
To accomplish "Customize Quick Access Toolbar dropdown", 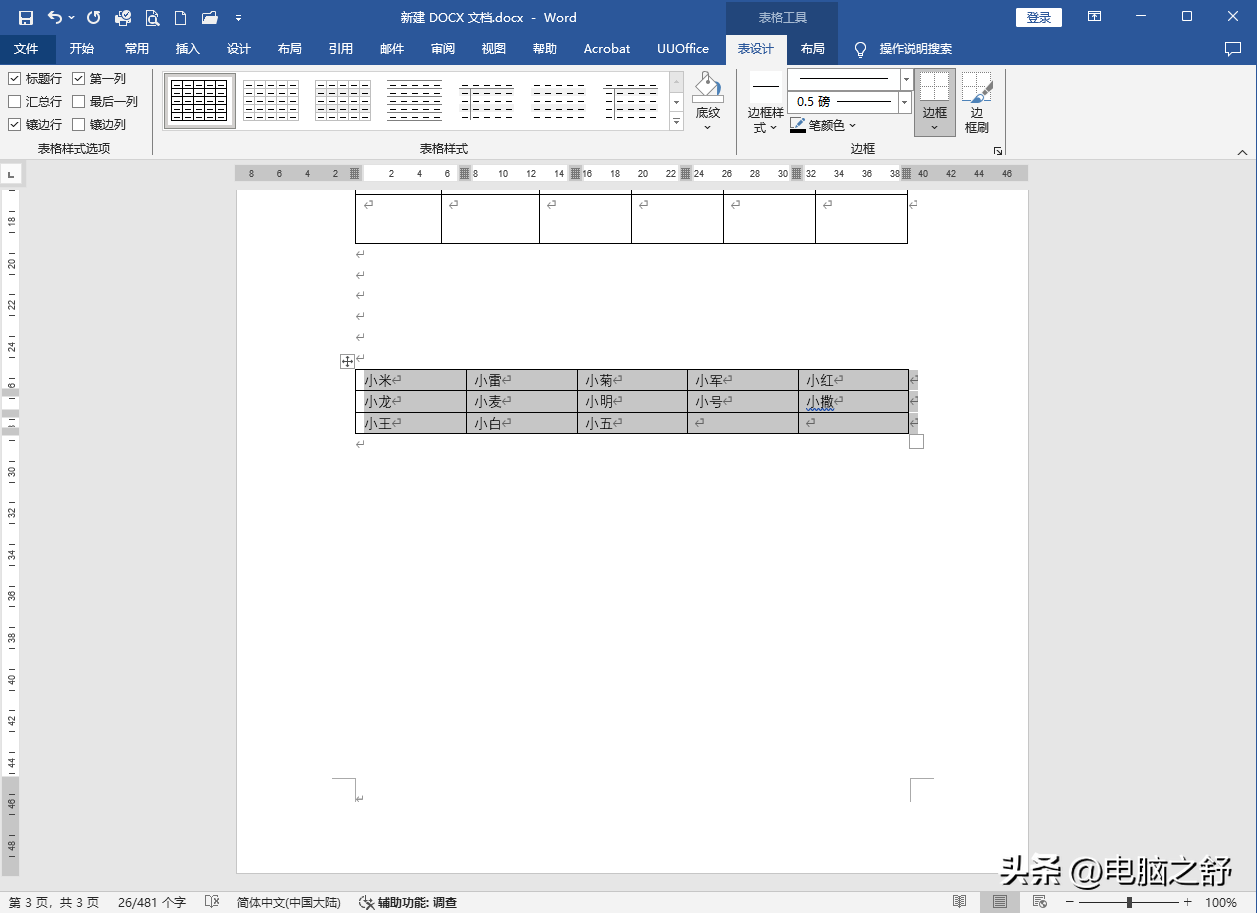I will click(x=238, y=17).
